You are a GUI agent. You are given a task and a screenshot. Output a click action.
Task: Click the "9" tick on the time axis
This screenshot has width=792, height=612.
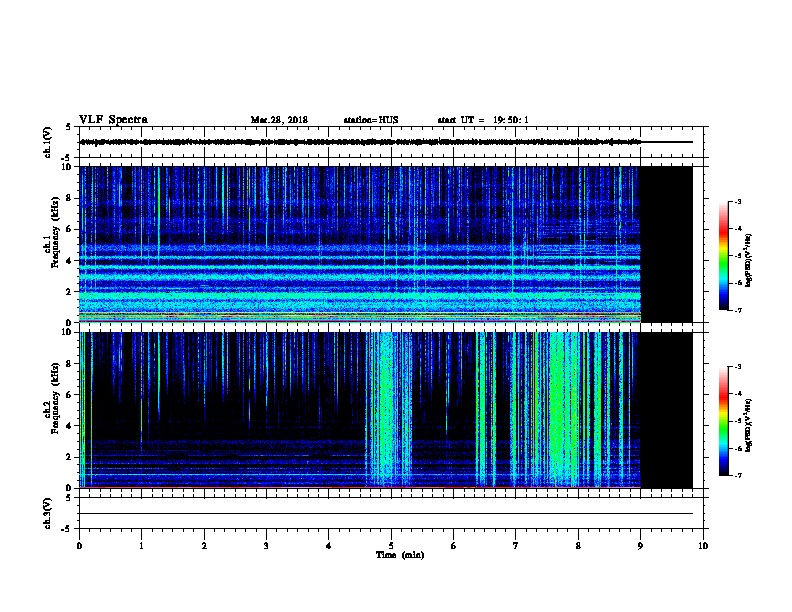pyautogui.click(x=640, y=546)
